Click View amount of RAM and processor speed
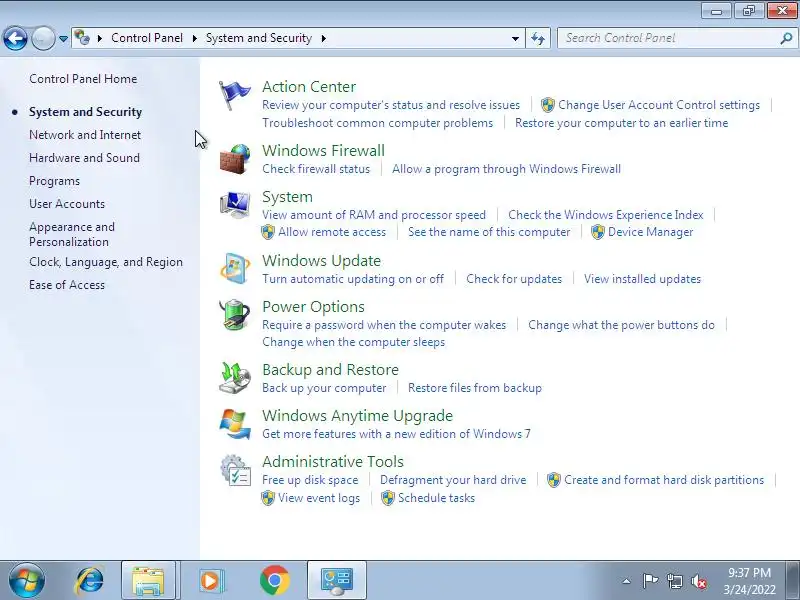The width and height of the screenshot is (800, 600). 374,215
